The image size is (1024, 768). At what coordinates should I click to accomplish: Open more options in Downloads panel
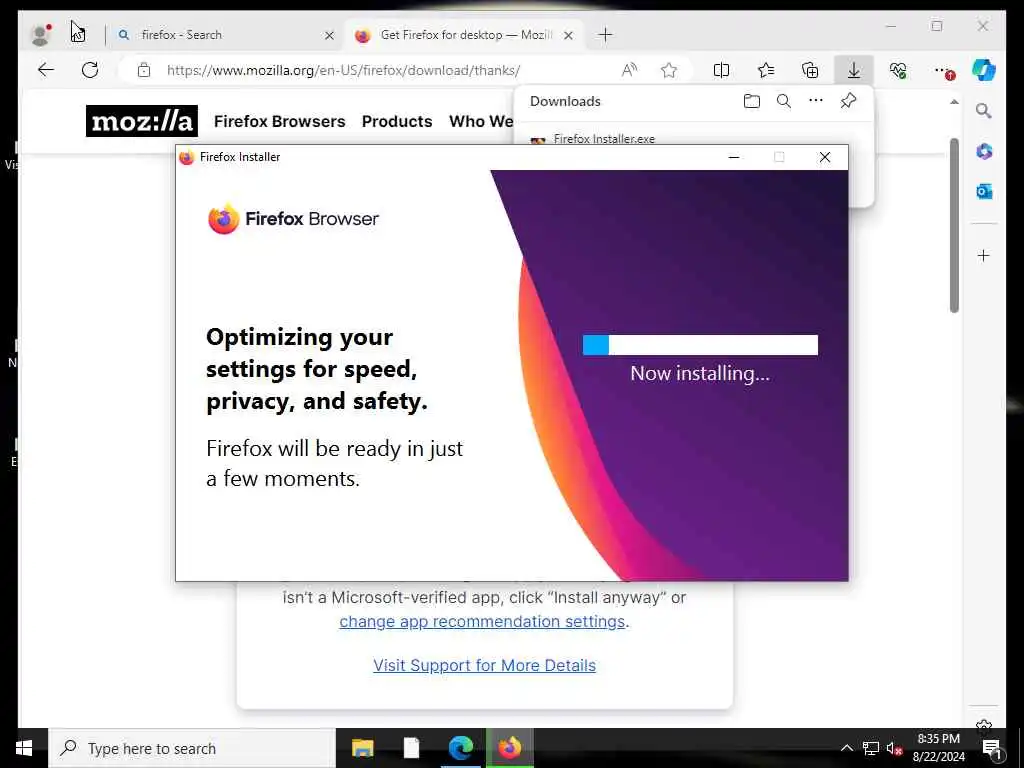click(x=816, y=101)
